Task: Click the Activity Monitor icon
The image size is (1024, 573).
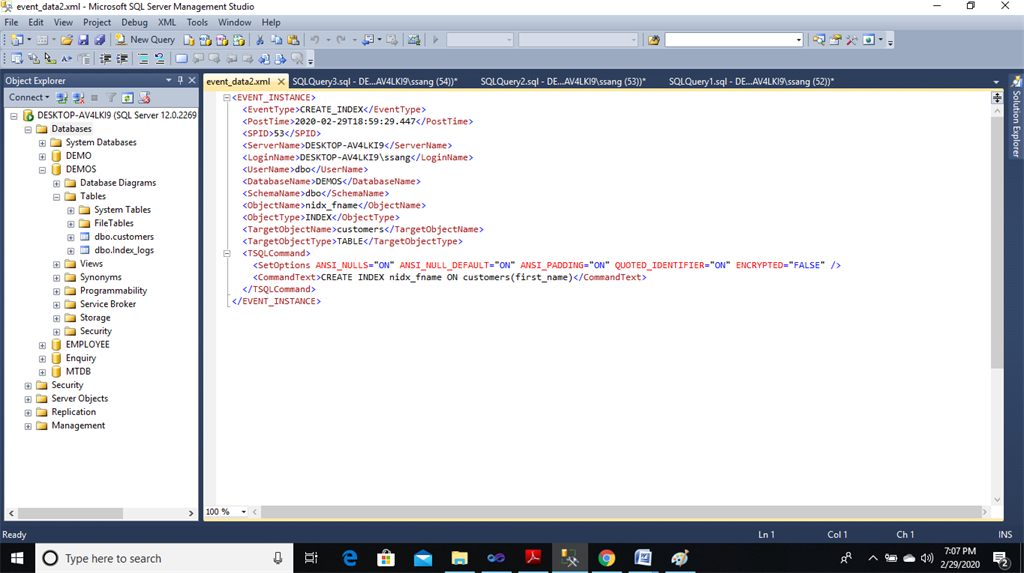Action: click(414, 40)
